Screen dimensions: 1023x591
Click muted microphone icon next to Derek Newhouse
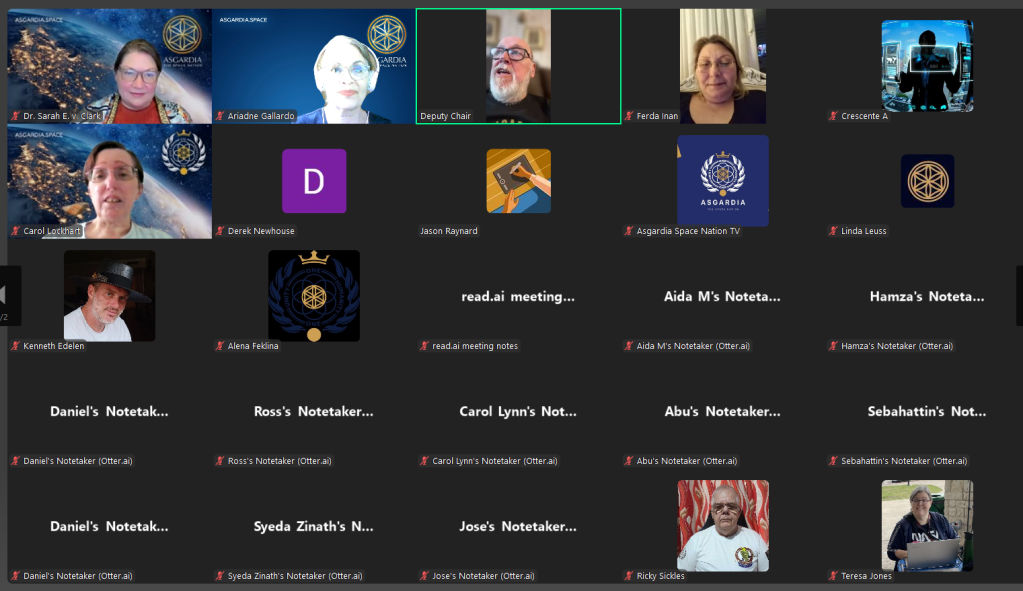coord(221,232)
